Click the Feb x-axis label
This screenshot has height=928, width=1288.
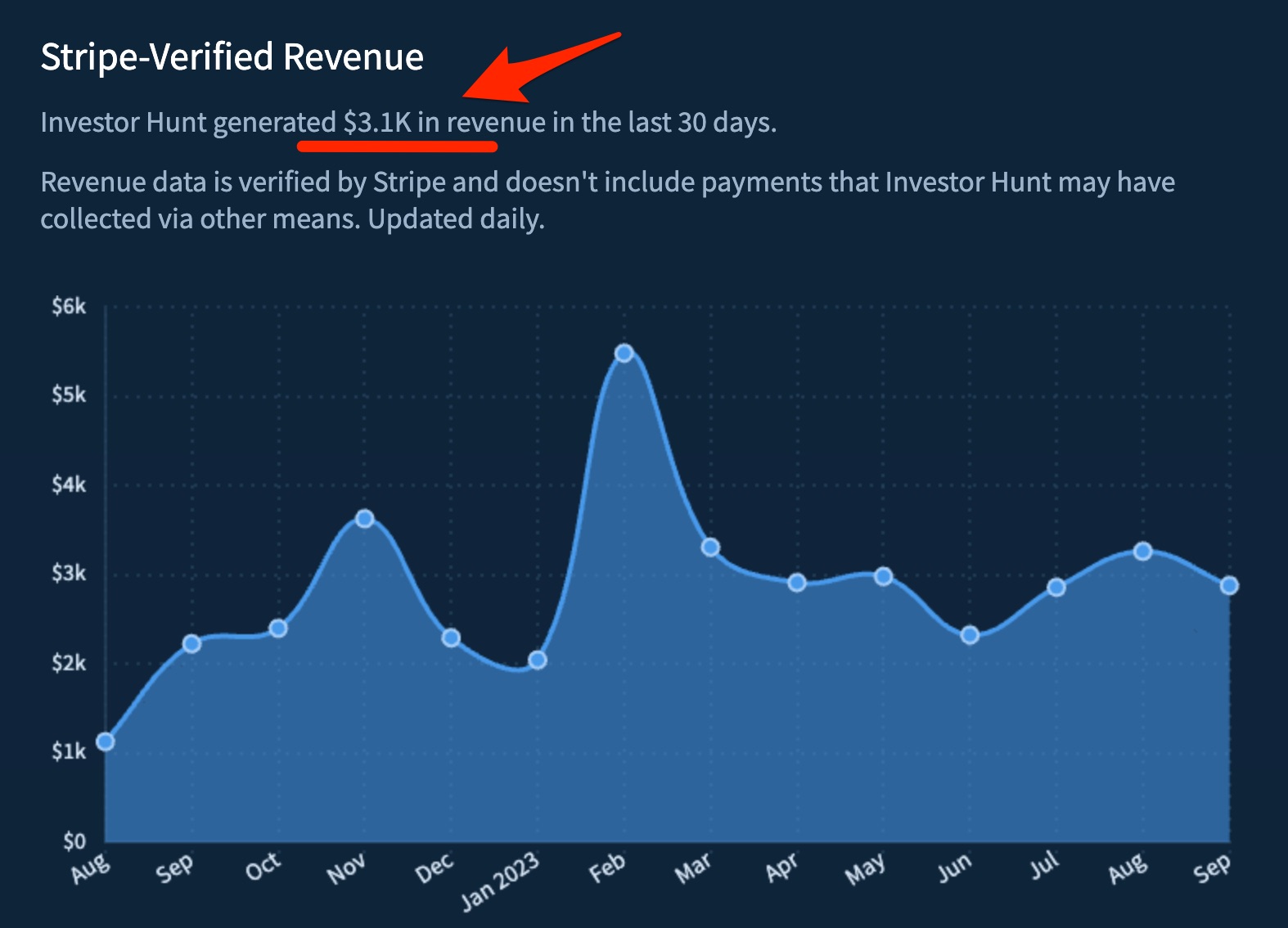click(x=608, y=867)
